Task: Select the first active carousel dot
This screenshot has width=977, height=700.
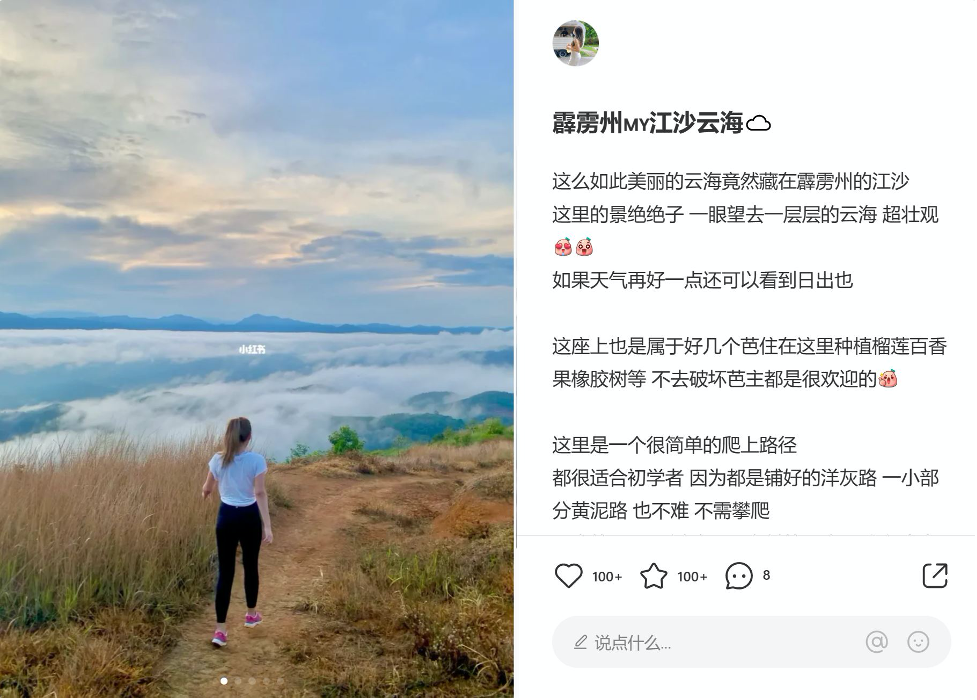Action: coord(224,681)
